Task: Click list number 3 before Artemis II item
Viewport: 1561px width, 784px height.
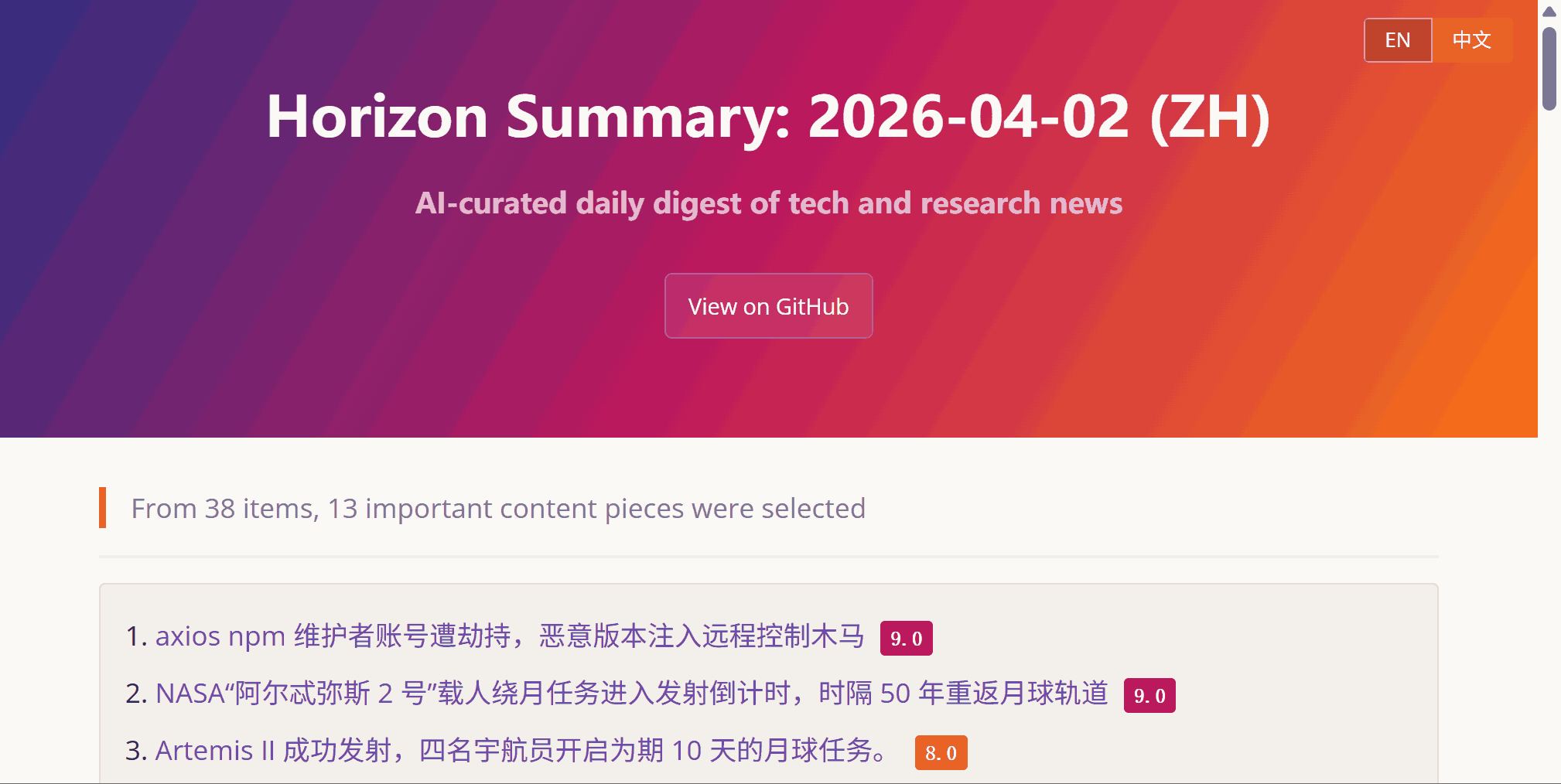Action: point(135,751)
